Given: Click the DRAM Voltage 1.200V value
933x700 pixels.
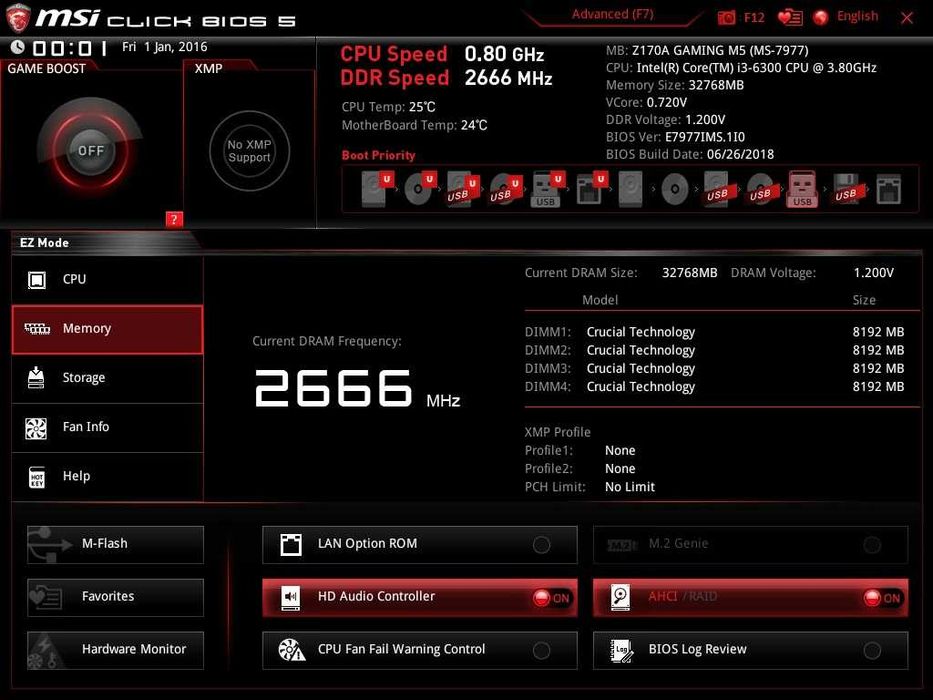Looking at the screenshot, I should pyautogui.click(x=873, y=273).
